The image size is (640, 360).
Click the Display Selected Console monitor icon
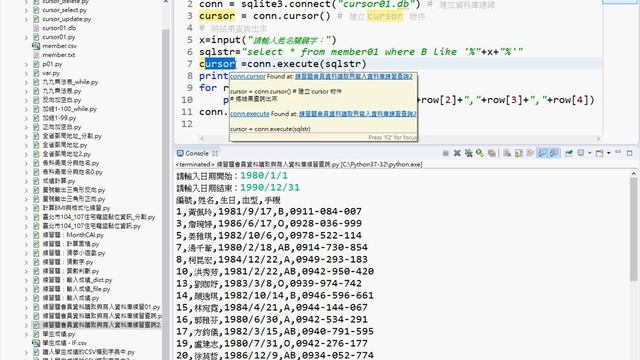click(580, 153)
